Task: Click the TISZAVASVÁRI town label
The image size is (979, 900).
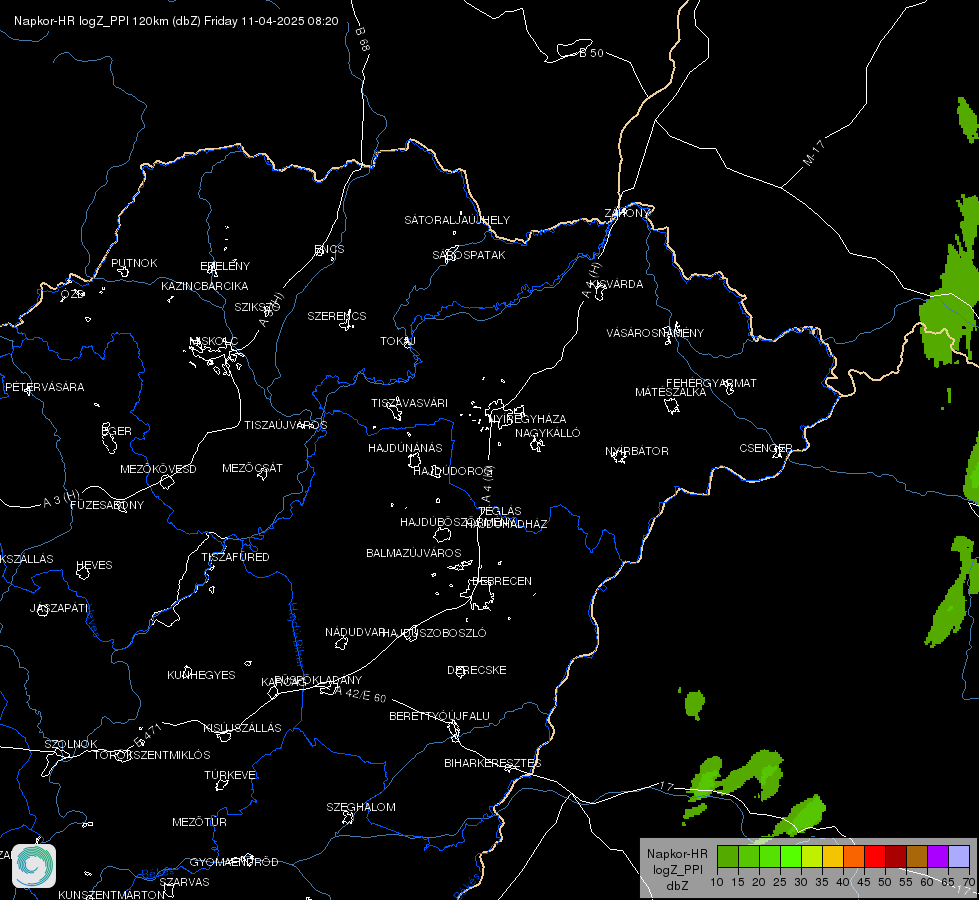Action: [410, 403]
